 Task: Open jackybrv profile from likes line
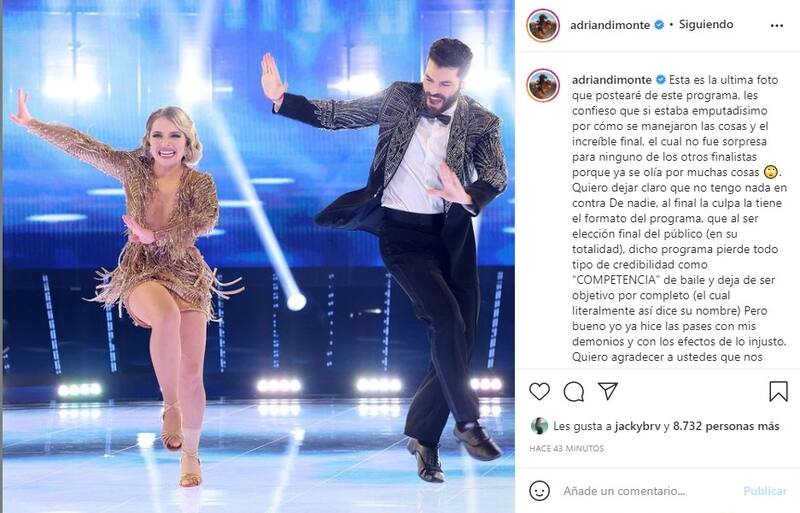[638, 426]
